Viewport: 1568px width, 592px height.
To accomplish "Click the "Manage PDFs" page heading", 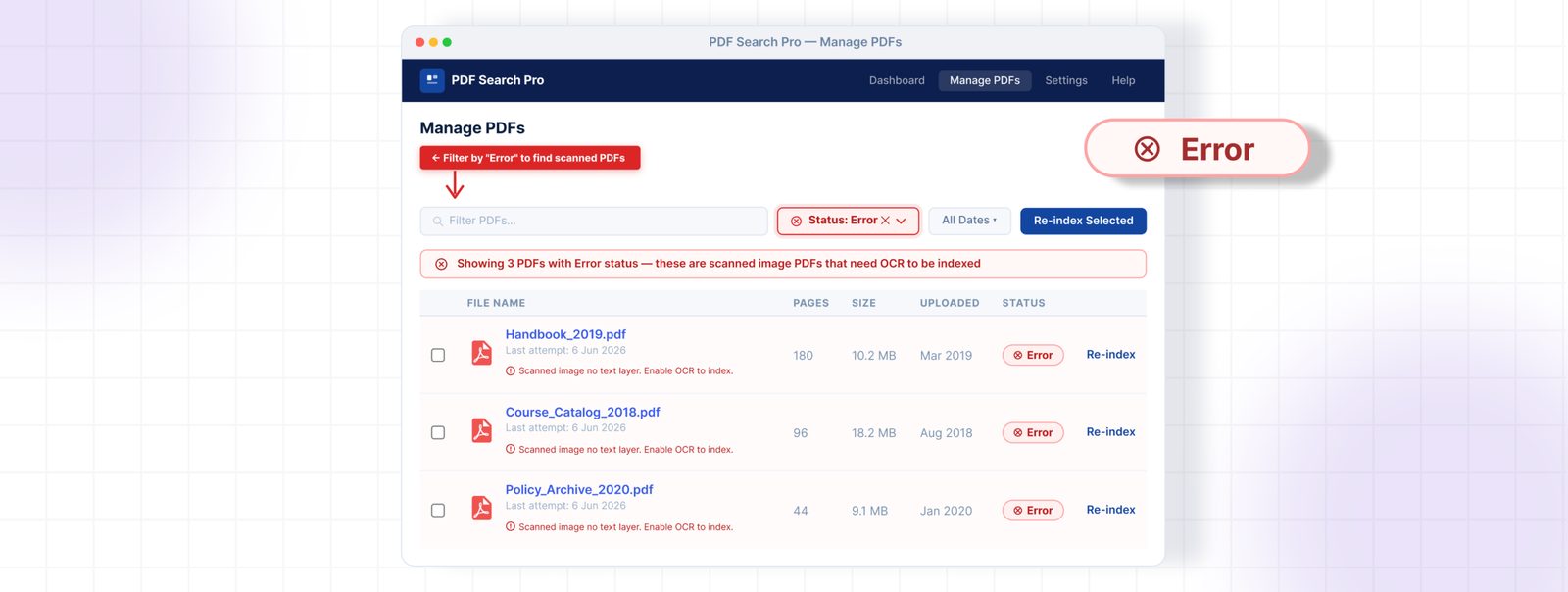I will pos(472,128).
